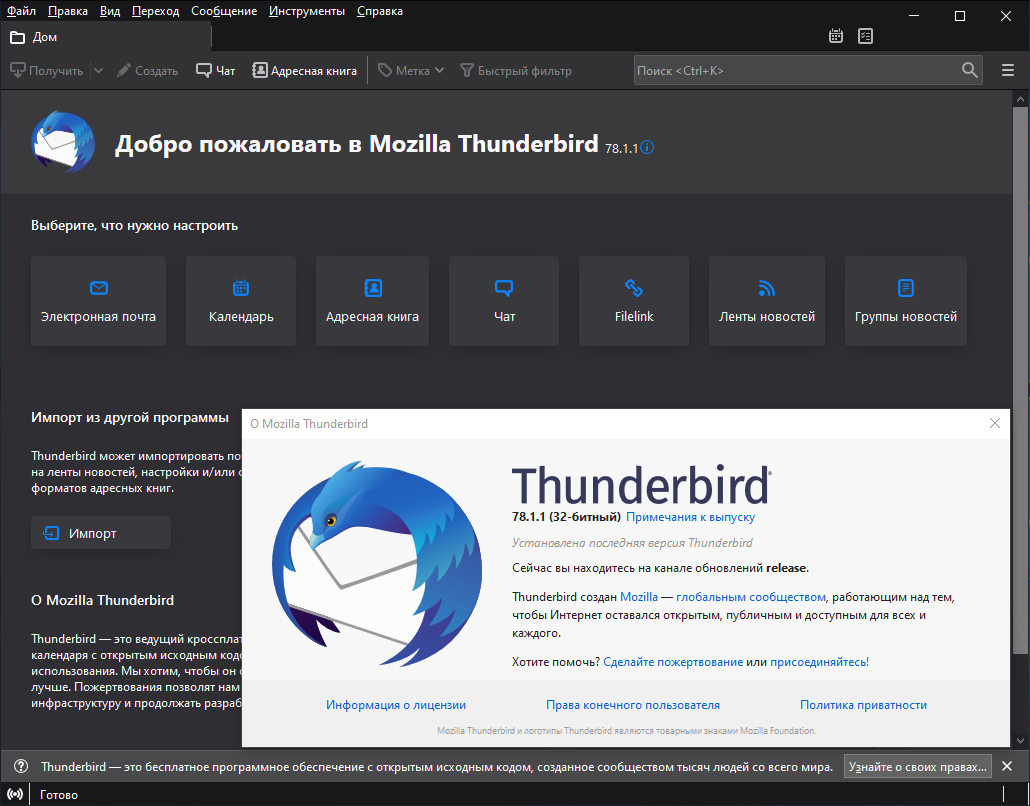Click the присоединяйтесь! link
The width and height of the screenshot is (1030, 806).
(819, 661)
